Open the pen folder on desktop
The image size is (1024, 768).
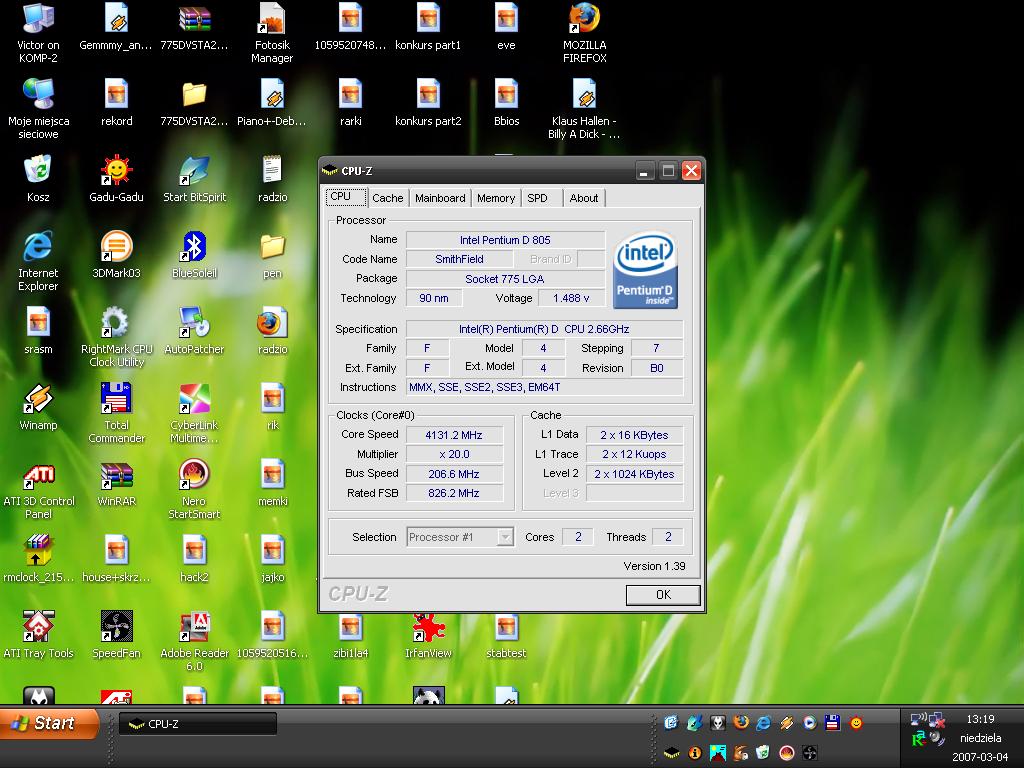click(x=272, y=254)
